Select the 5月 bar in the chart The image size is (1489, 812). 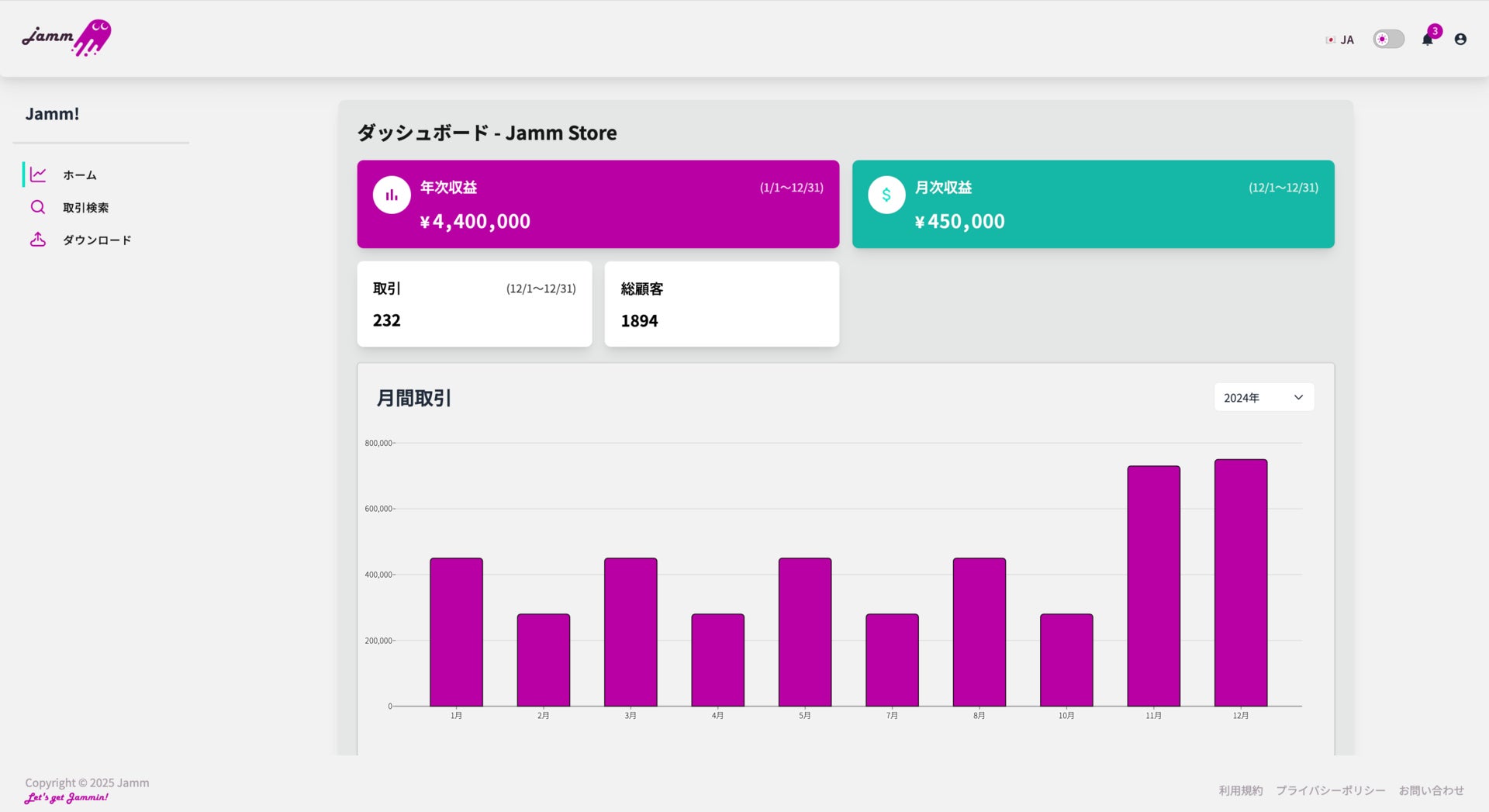tap(805, 632)
